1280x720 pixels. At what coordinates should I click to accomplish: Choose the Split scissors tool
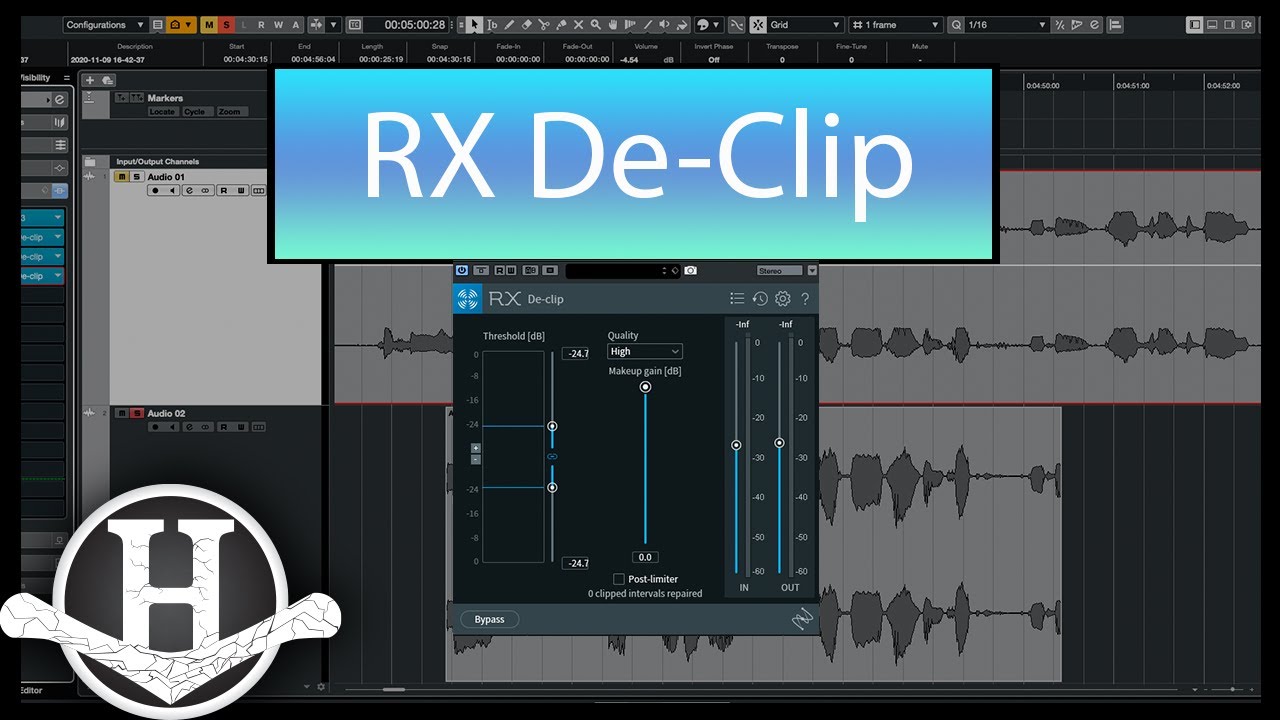pyautogui.click(x=543, y=25)
